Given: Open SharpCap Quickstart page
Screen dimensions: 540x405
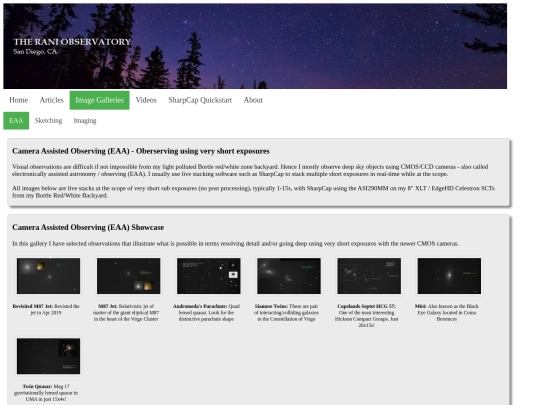Looking at the screenshot, I should pos(200,100).
